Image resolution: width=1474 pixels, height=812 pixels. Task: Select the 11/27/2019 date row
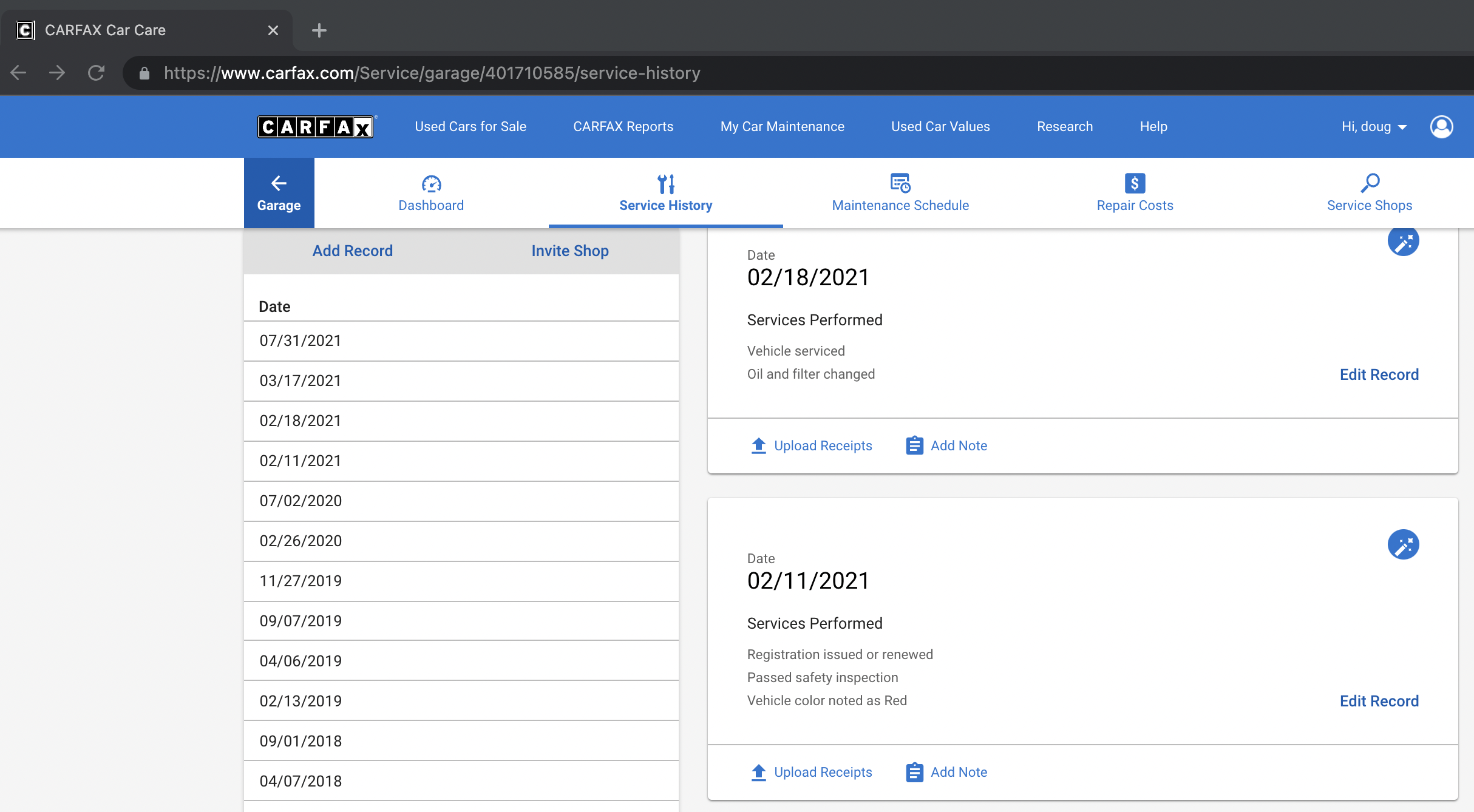tap(461, 581)
